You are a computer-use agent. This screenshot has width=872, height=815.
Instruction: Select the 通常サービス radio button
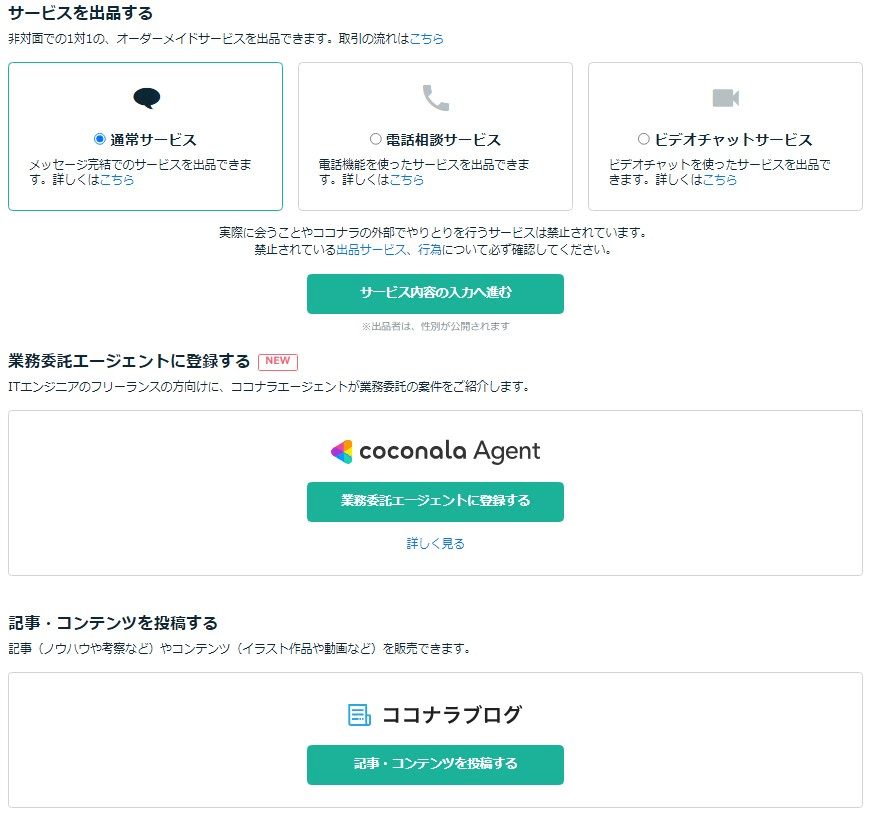tap(100, 138)
